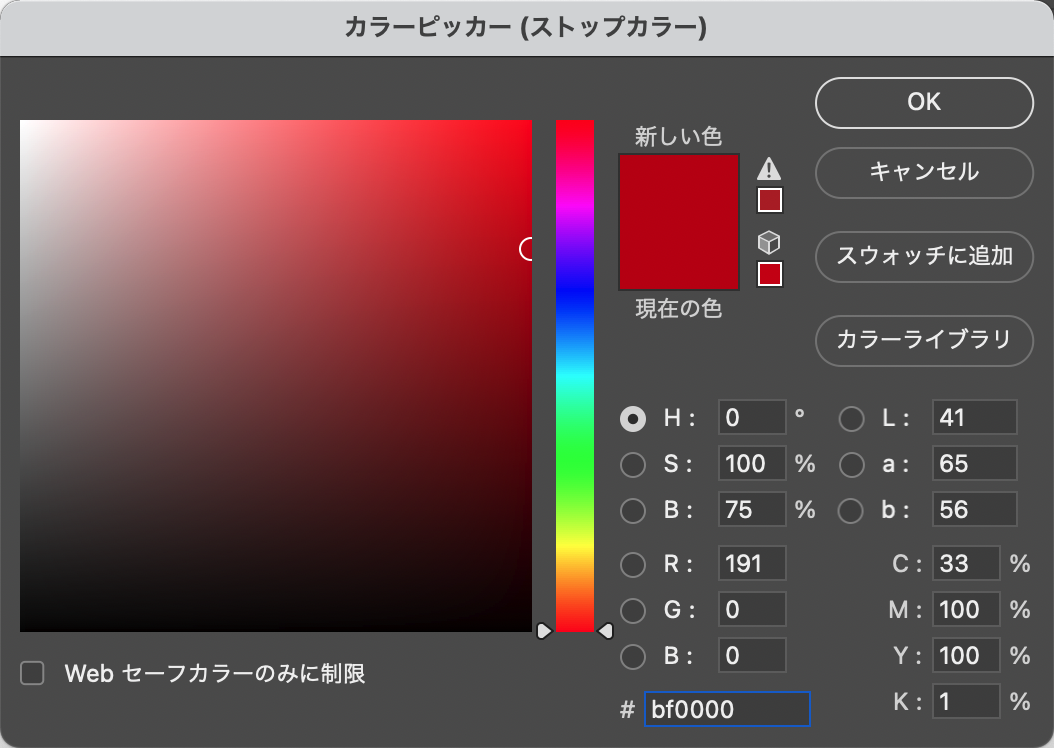Click the current color preview (現在の色)
Screen dimensions: 1054x748
pyautogui.click(x=678, y=256)
